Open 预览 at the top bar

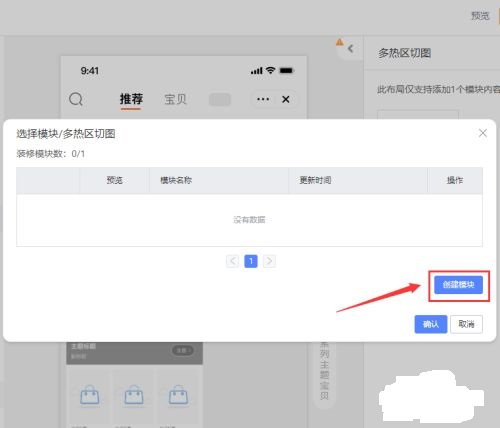pyautogui.click(x=480, y=16)
